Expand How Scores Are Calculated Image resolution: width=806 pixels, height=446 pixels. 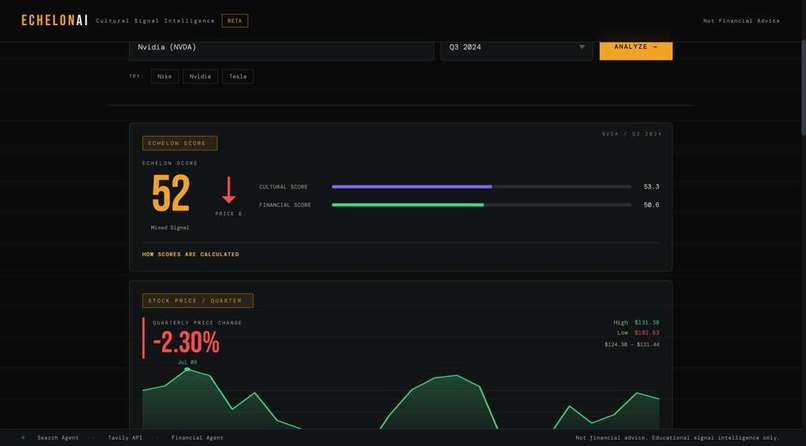tap(191, 254)
